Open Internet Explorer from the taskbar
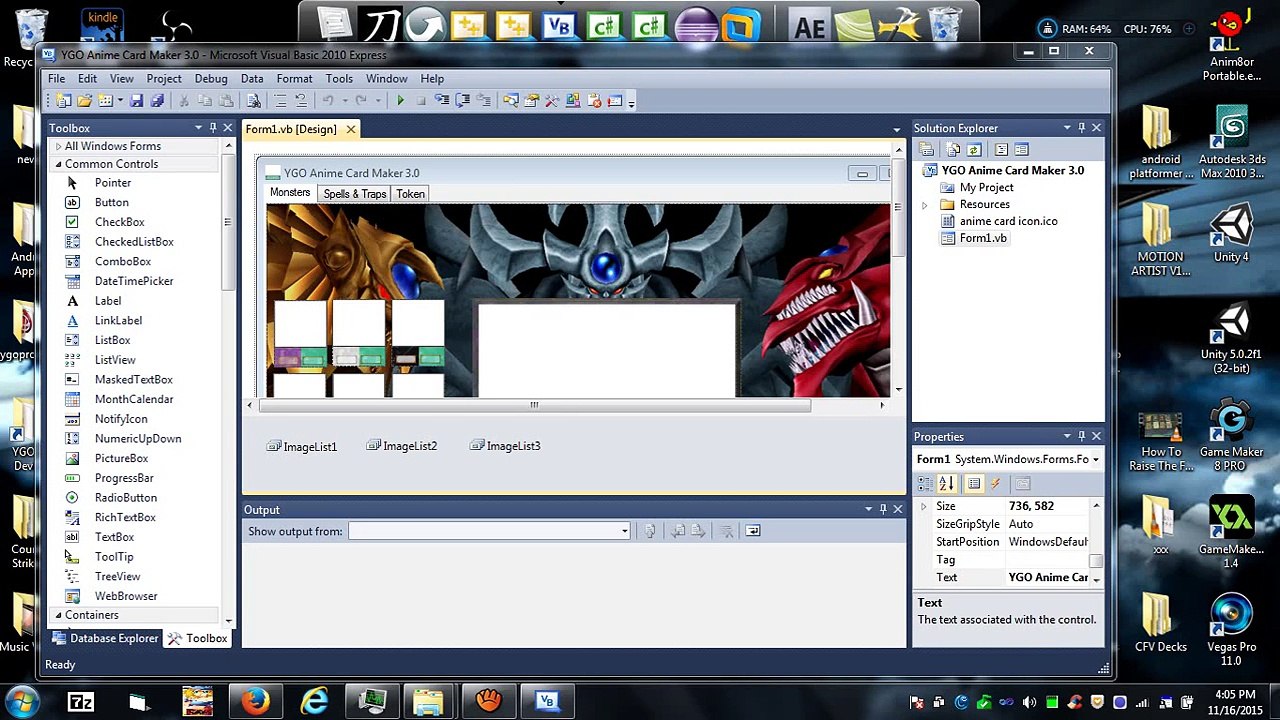This screenshot has height=720, width=1280. point(315,701)
